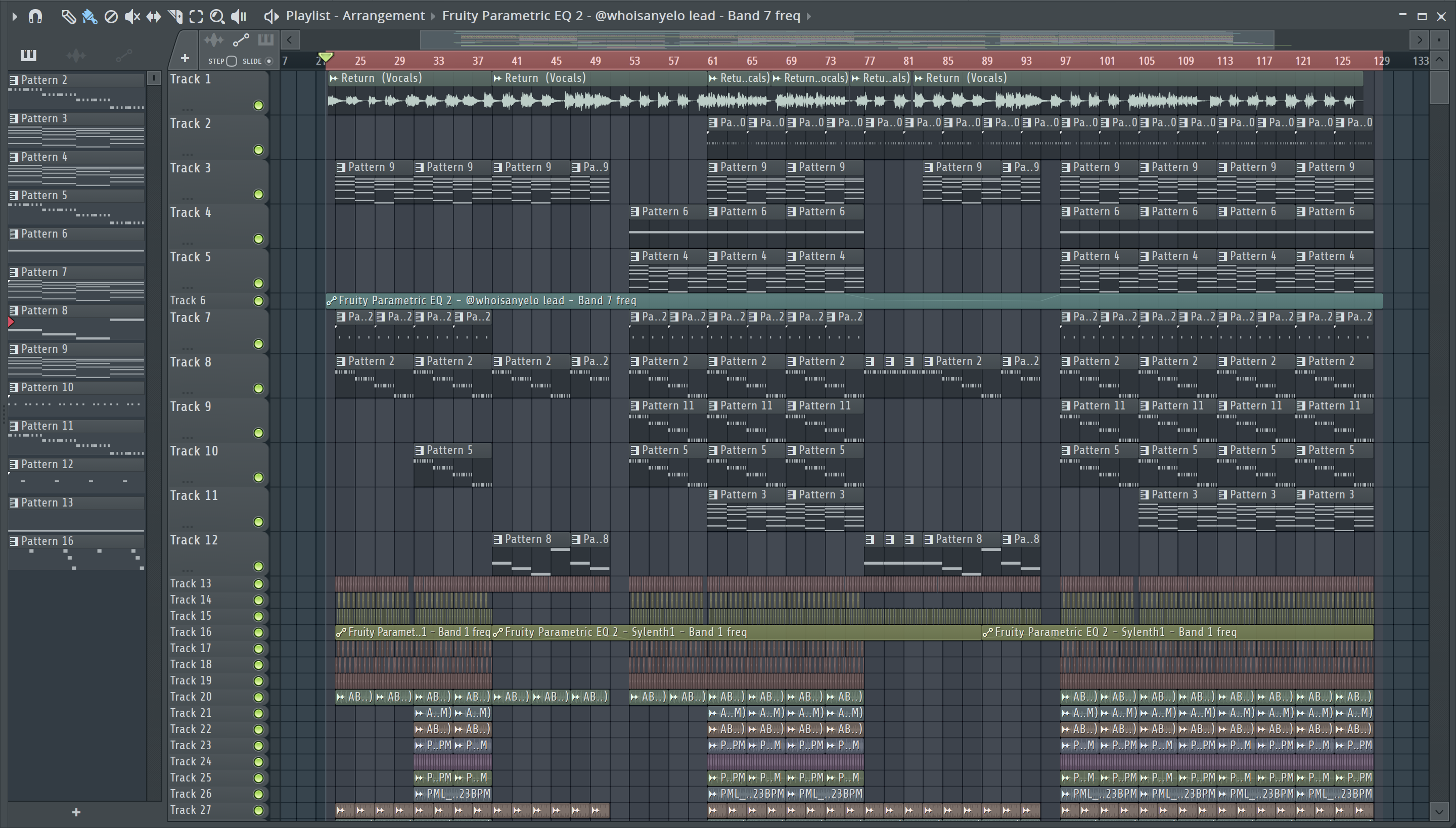Open the first Pattern 6 clip menu icon

(635, 211)
